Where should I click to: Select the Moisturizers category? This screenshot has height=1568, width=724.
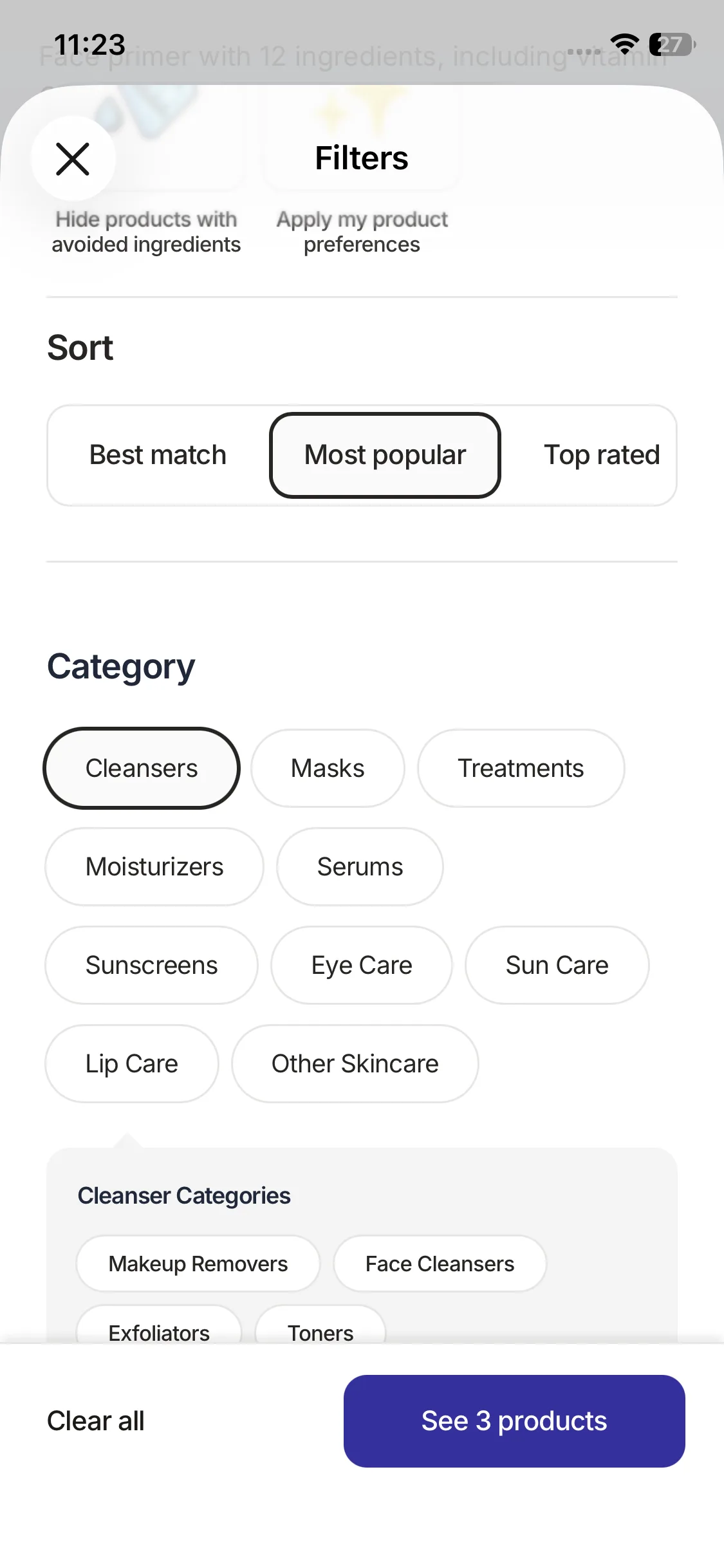154,867
